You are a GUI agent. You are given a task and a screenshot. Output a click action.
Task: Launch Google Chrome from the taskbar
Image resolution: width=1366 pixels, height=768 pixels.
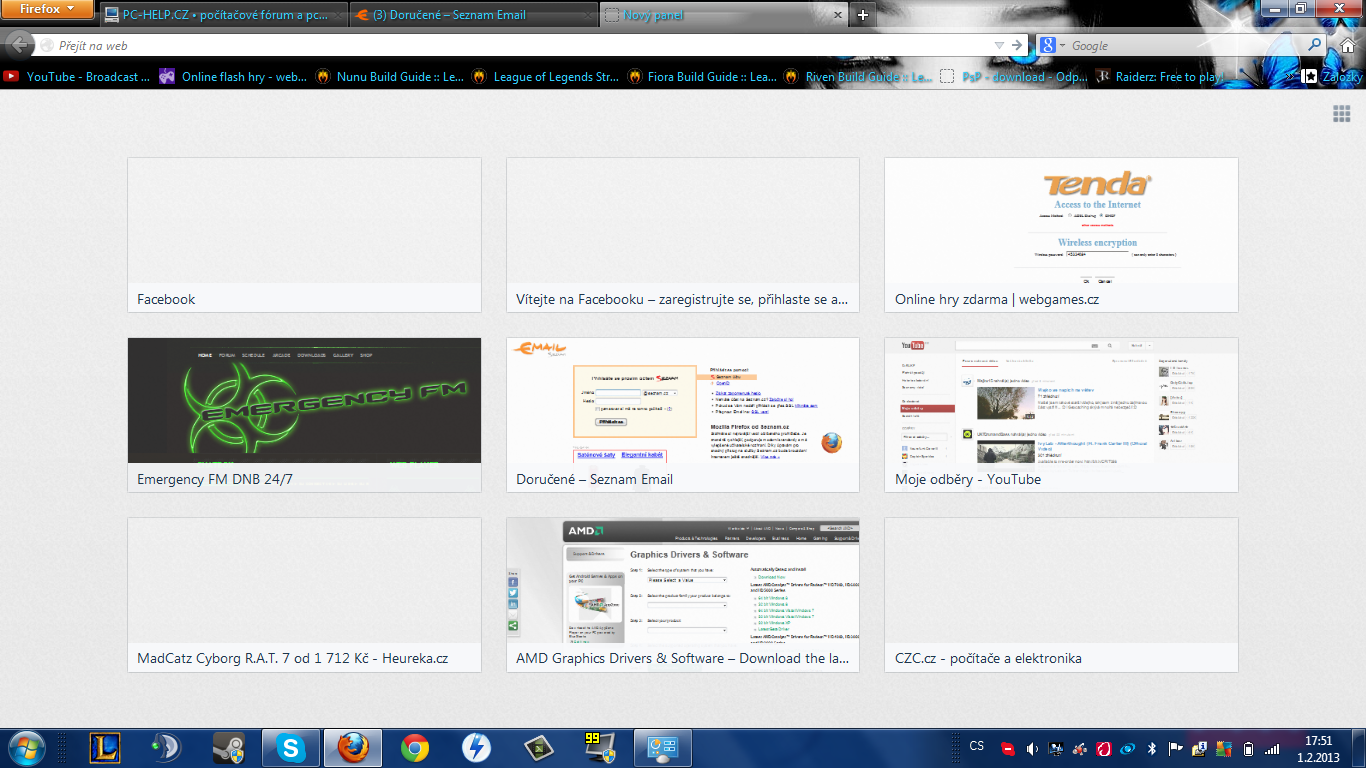click(x=415, y=748)
